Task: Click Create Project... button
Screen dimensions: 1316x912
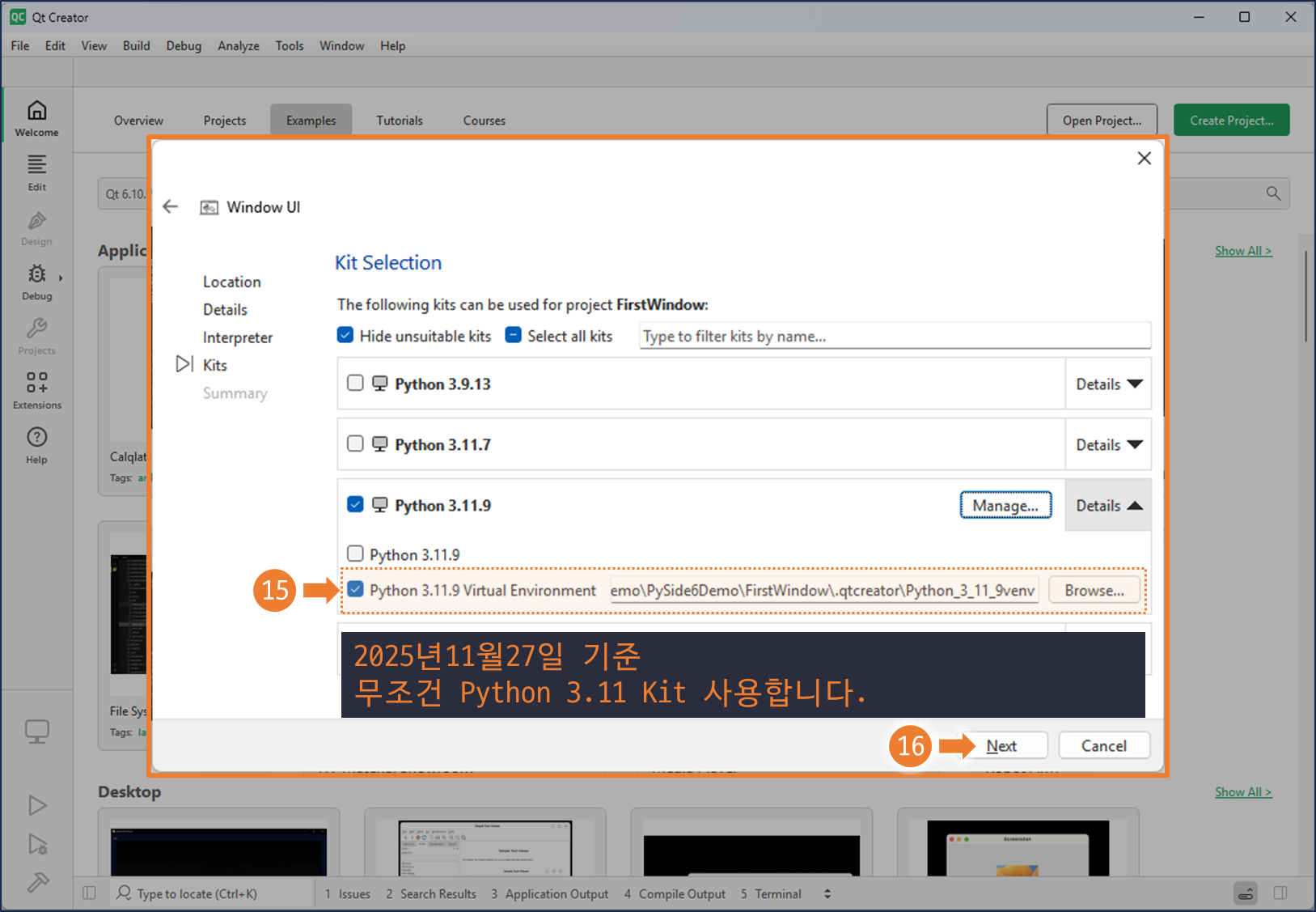Action: pyautogui.click(x=1231, y=120)
